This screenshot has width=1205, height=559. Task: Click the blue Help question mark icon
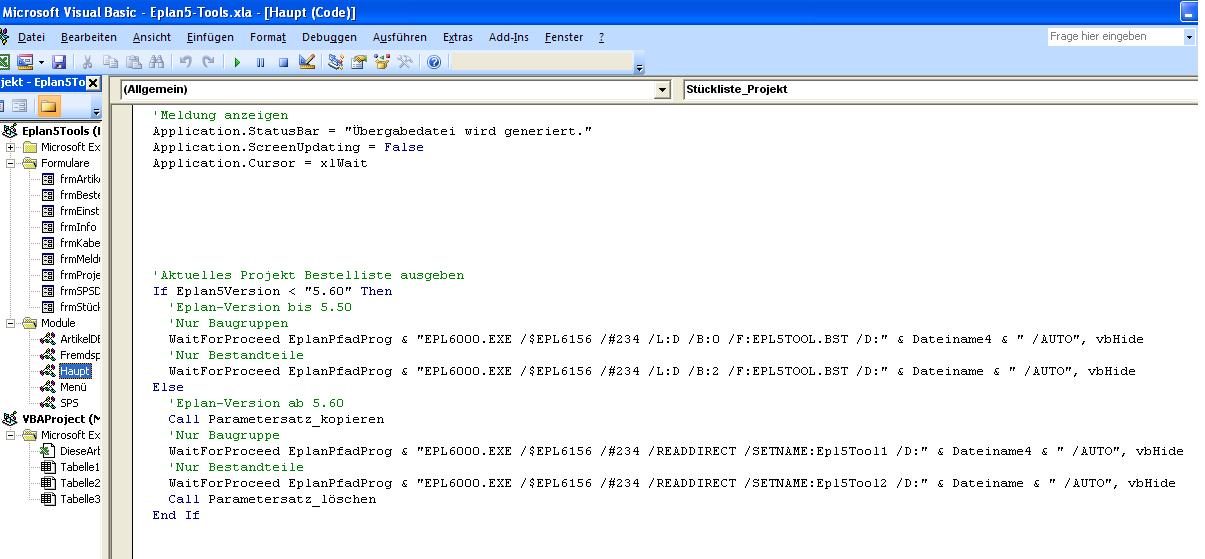pos(434,62)
